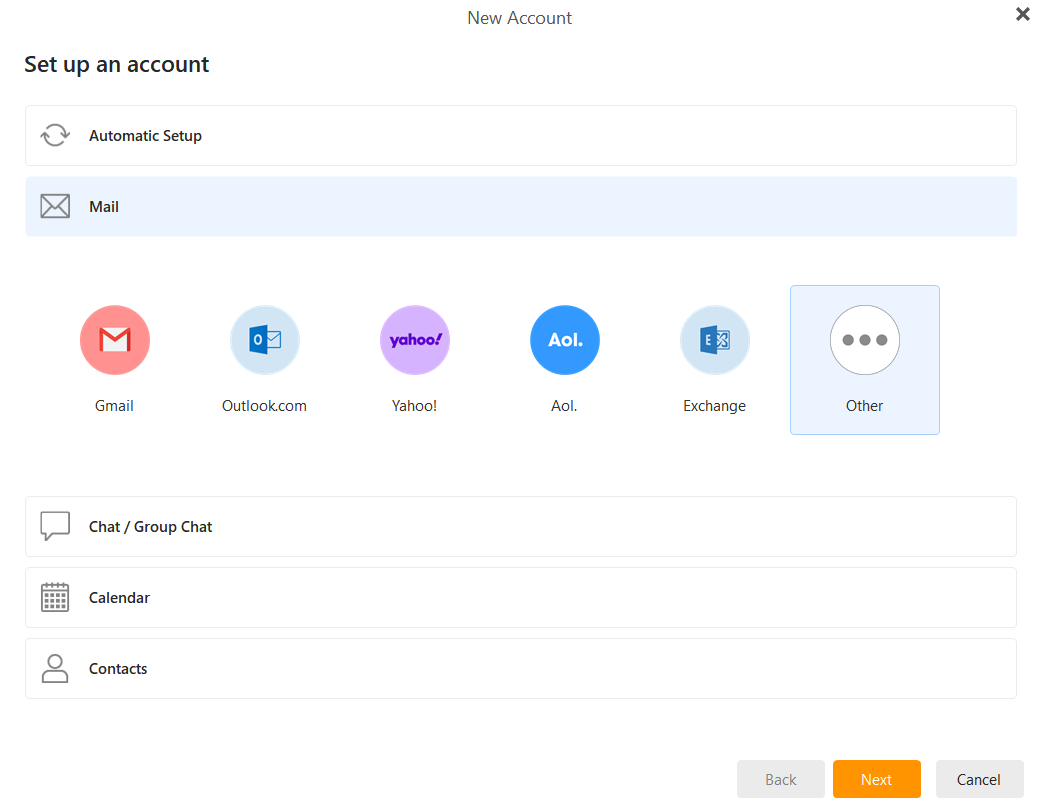Click the Mail envelope icon
This screenshot has width=1044, height=811.
(55, 206)
